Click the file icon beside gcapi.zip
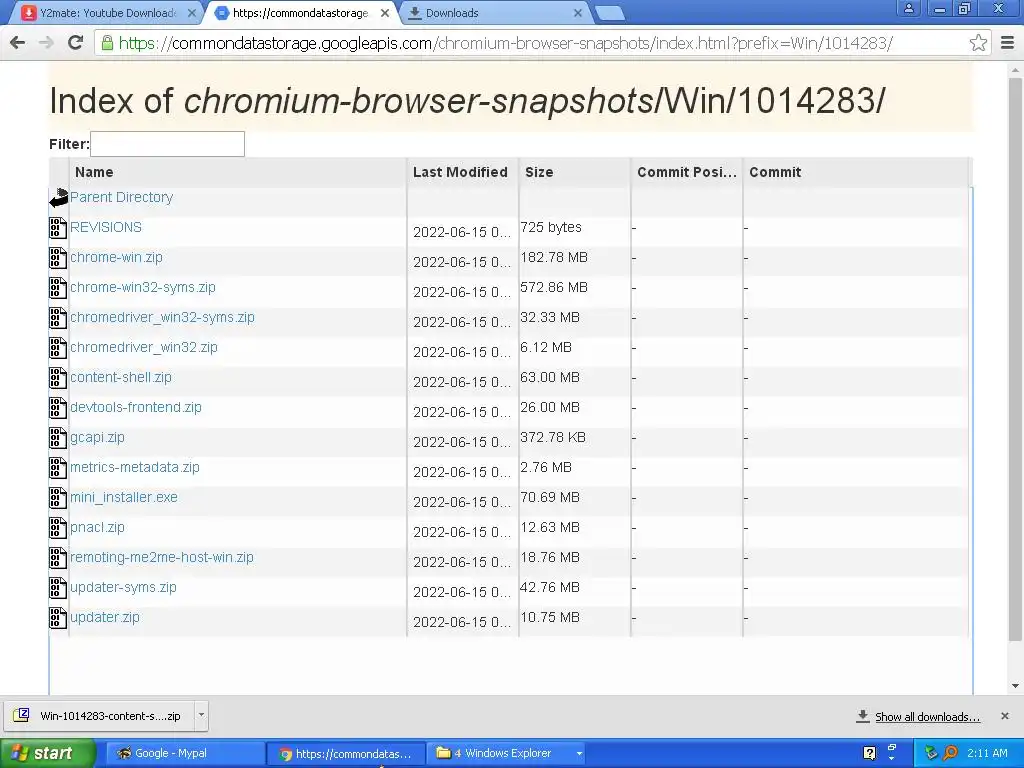Viewport: 1024px width, 768px height. 58,438
